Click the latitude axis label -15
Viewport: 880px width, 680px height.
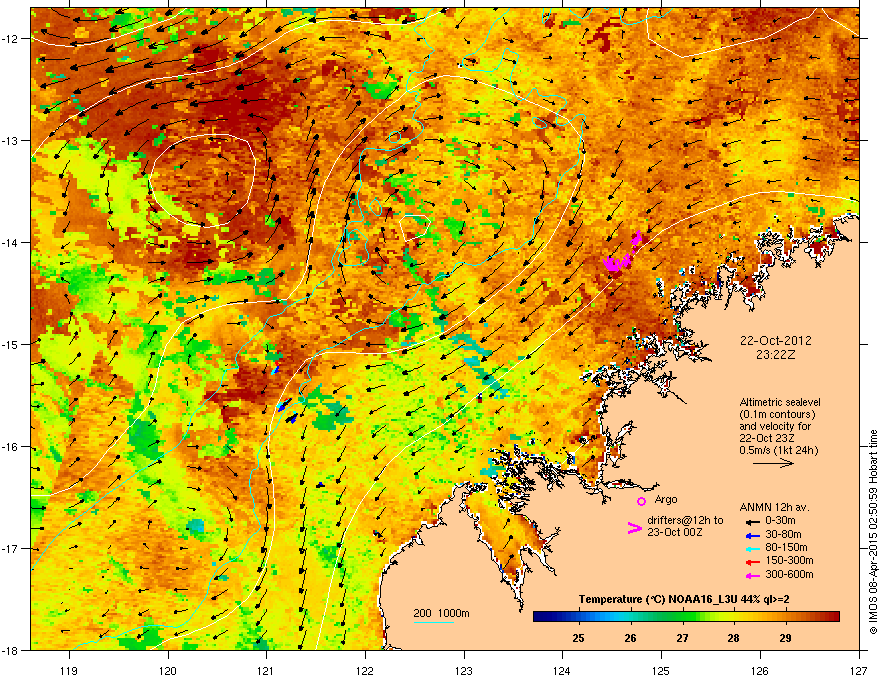tap(11, 344)
